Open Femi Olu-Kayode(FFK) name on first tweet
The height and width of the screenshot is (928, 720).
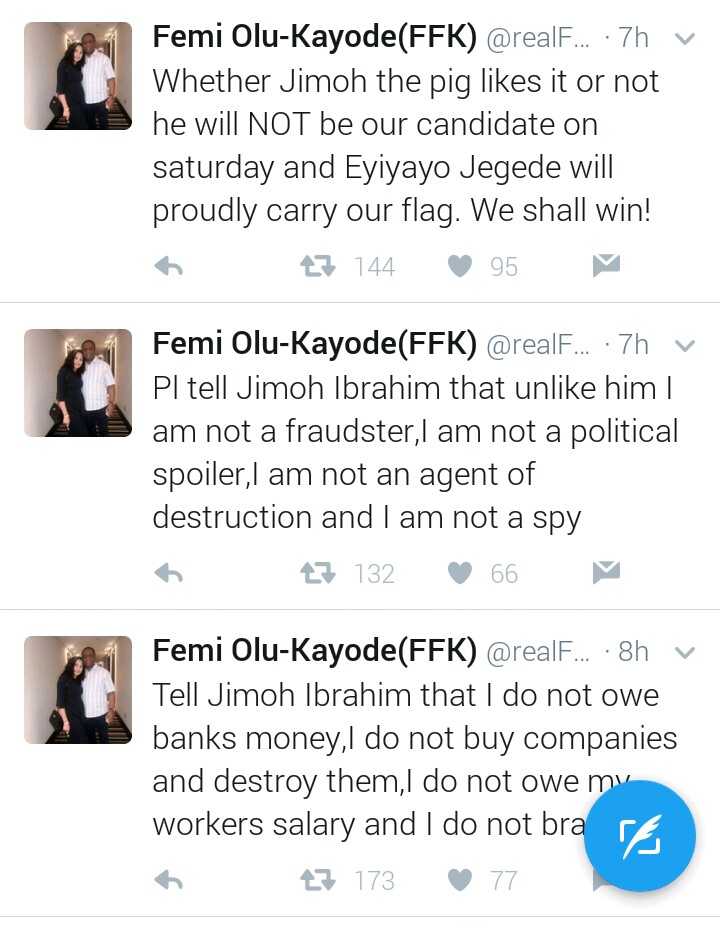314,38
